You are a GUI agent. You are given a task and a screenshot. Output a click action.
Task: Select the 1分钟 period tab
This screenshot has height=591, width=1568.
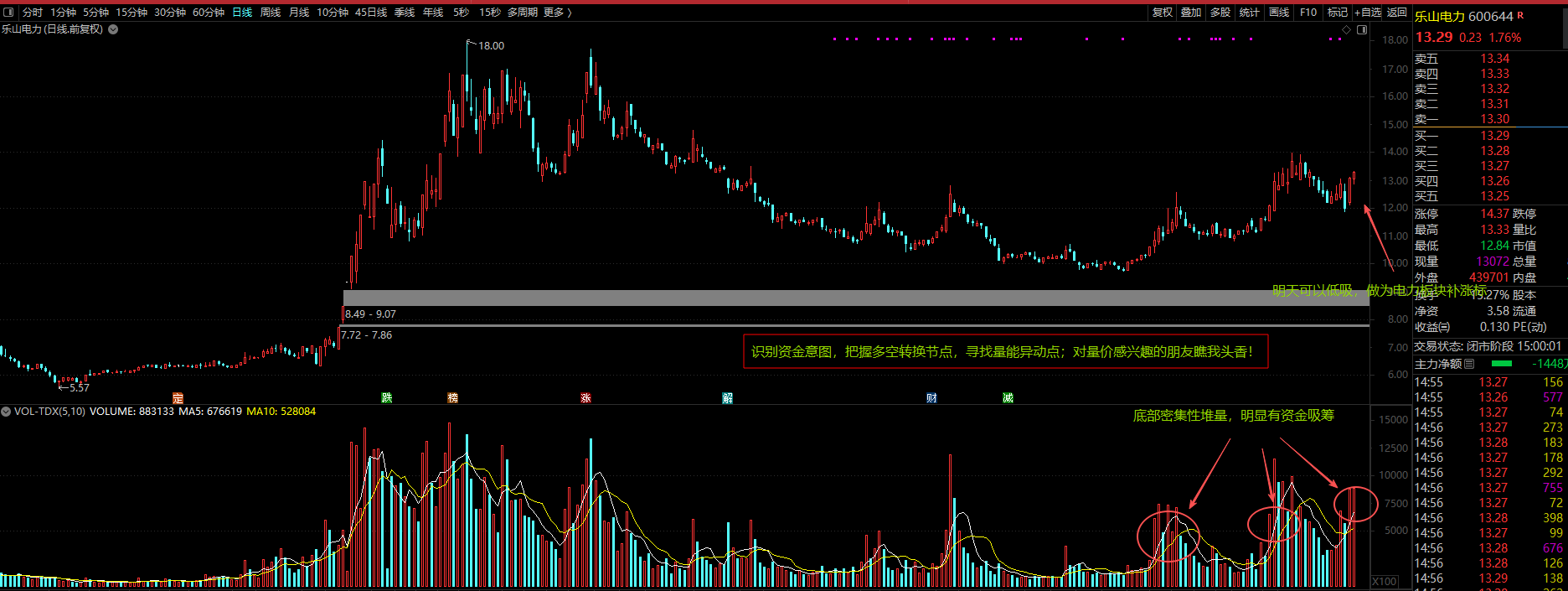[63, 13]
